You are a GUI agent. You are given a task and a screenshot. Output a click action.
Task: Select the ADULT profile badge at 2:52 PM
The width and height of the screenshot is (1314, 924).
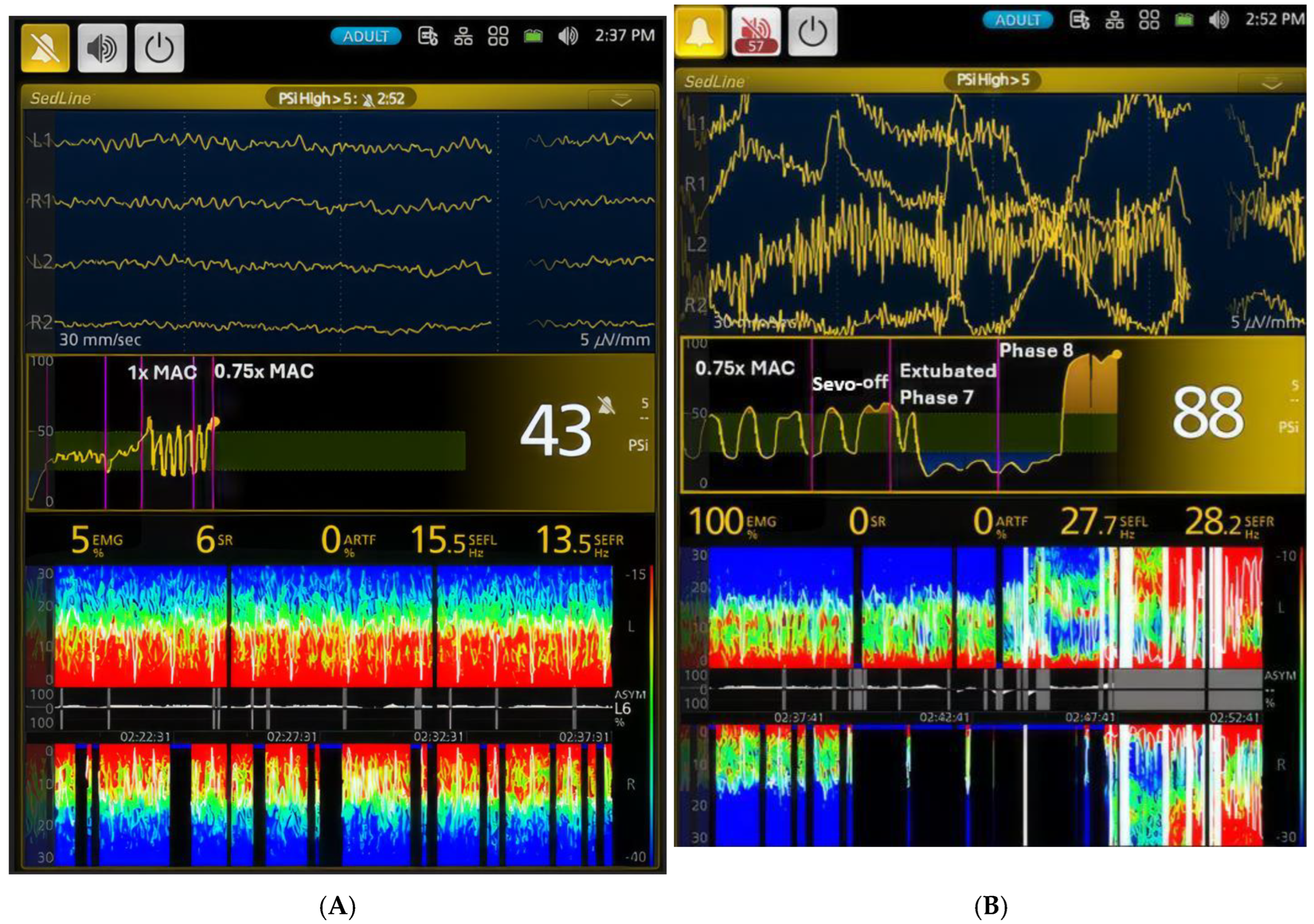1017,20
